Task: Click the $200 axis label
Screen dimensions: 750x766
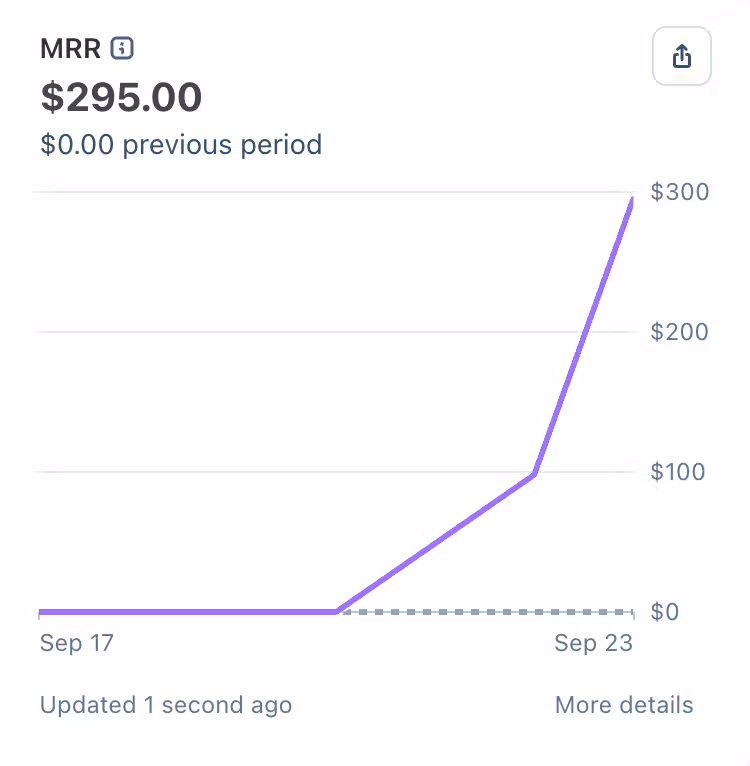Action: point(680,332)
